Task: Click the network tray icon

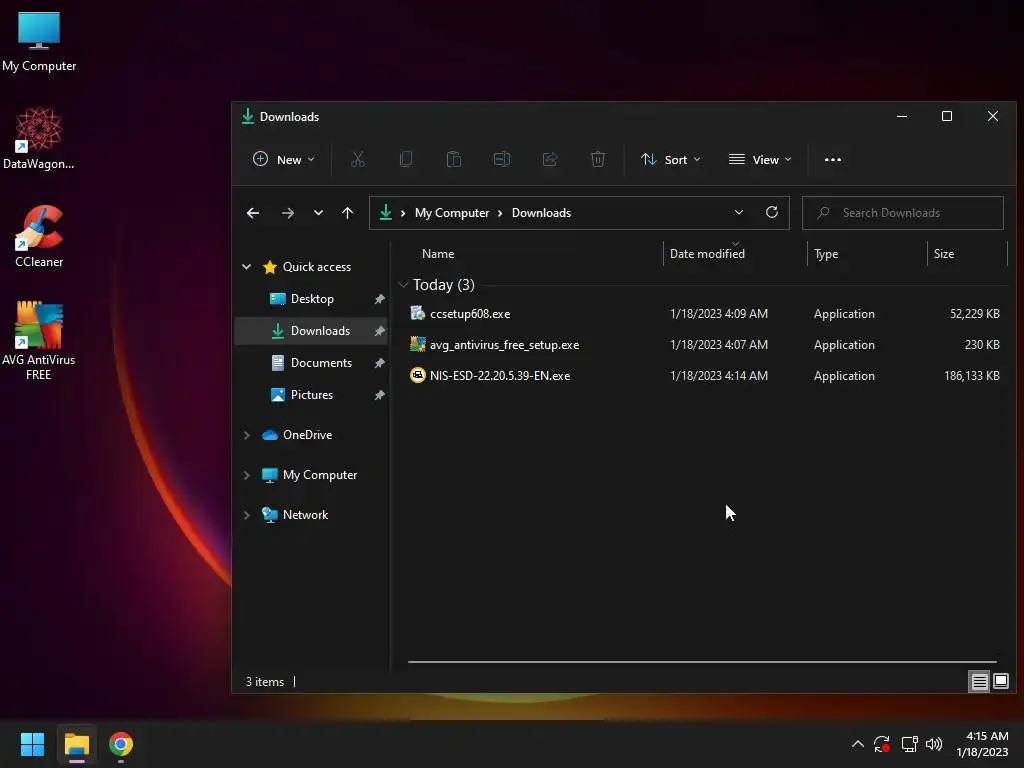Action: coord(909,744)
